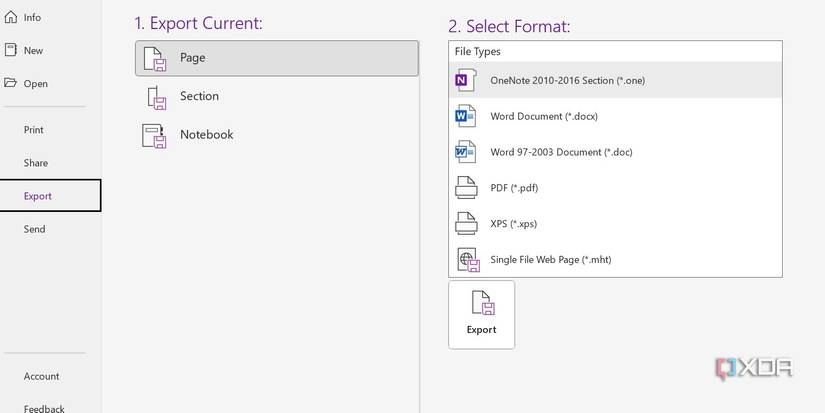Select Single File Web Page (*.mht) format
Screen dimensions: 825x413
(615, 259)
